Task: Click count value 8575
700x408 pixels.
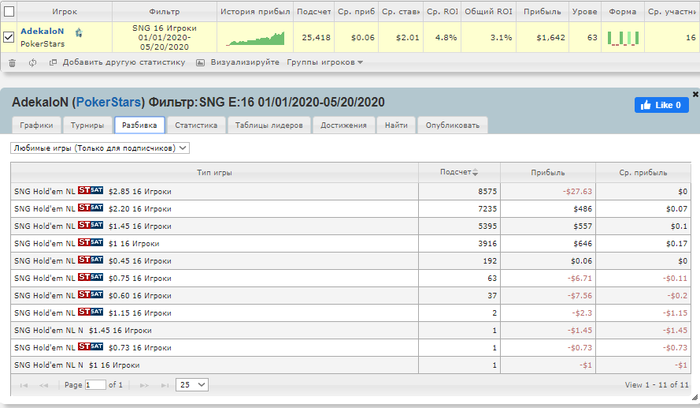Action: [488, 192]
